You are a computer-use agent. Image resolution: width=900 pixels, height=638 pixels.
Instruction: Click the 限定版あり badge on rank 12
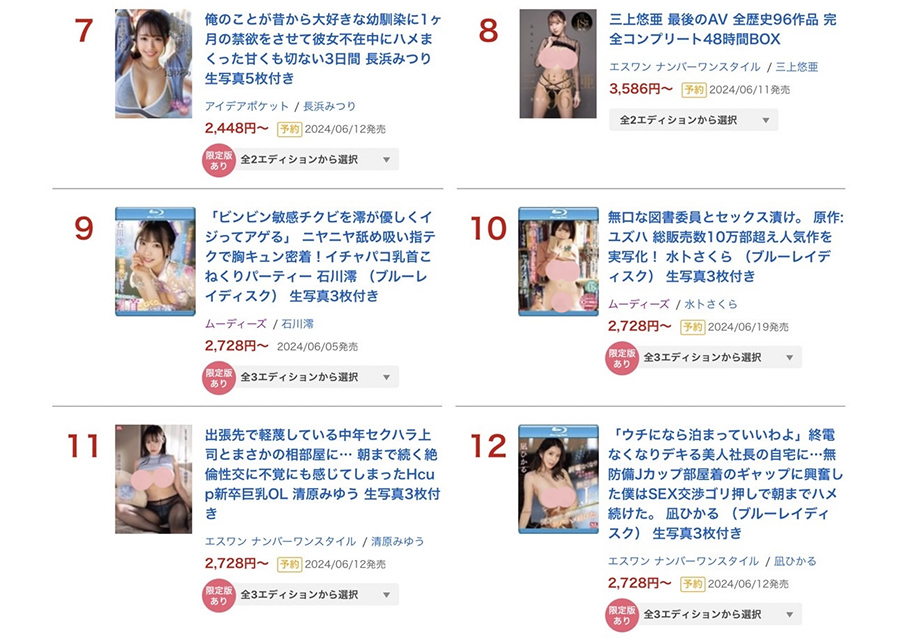tap(622, 615)
